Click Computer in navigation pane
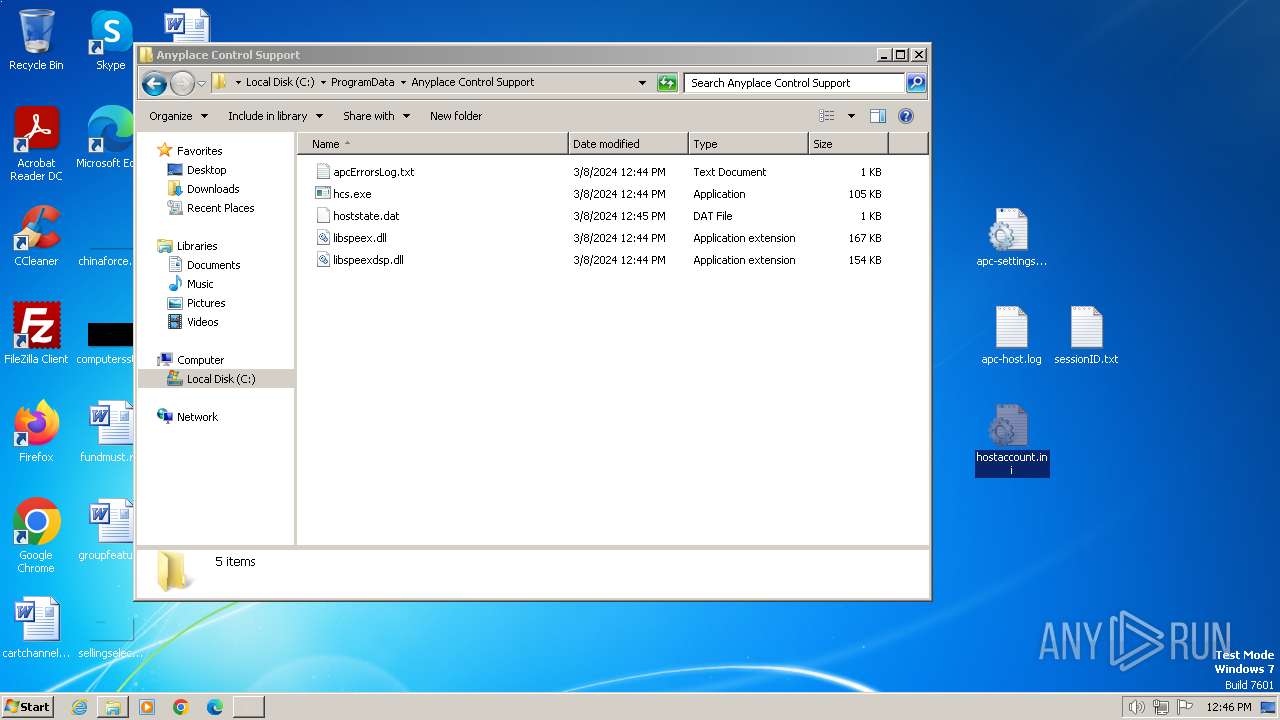This screenshot has height=720, width=1280. pos(200,360)
